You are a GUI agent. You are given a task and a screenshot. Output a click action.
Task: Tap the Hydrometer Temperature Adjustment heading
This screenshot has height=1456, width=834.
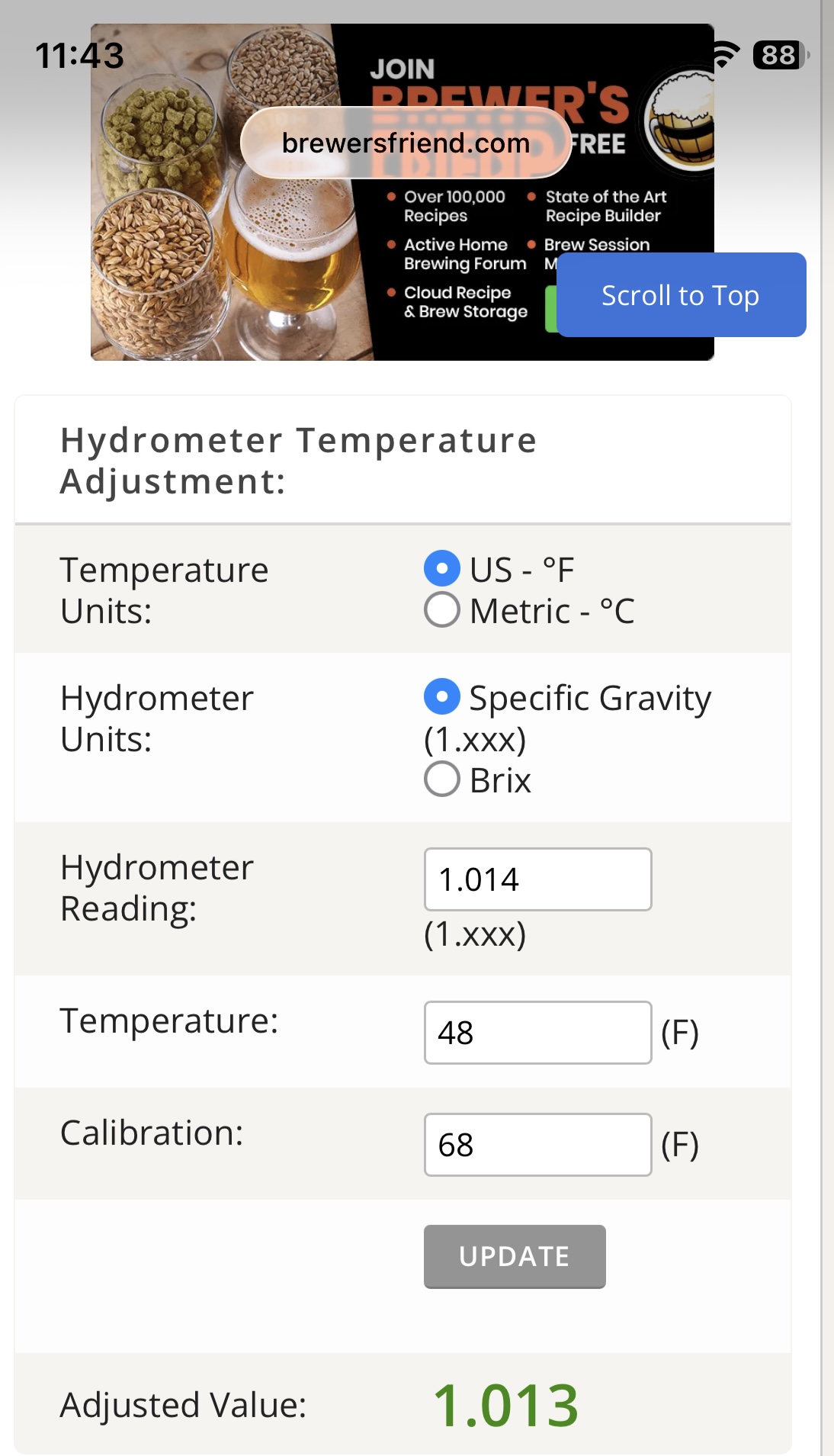299,461
